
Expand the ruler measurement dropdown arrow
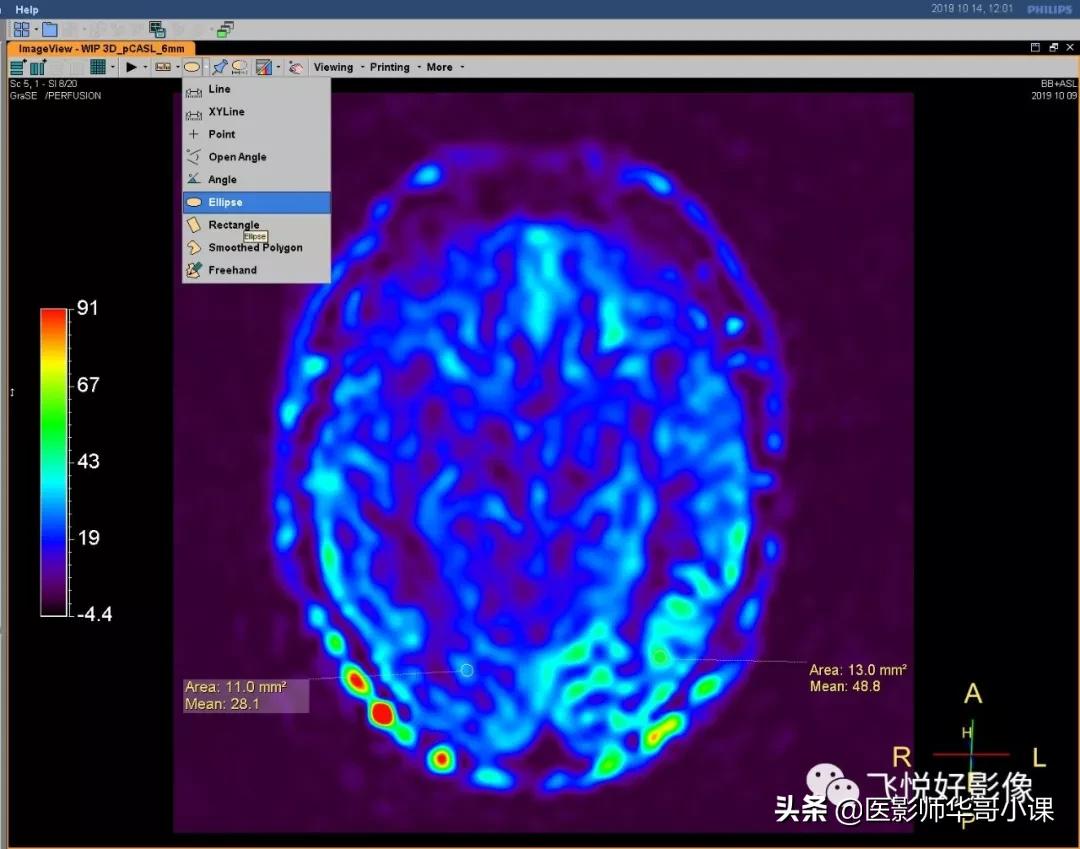[178, 67]
